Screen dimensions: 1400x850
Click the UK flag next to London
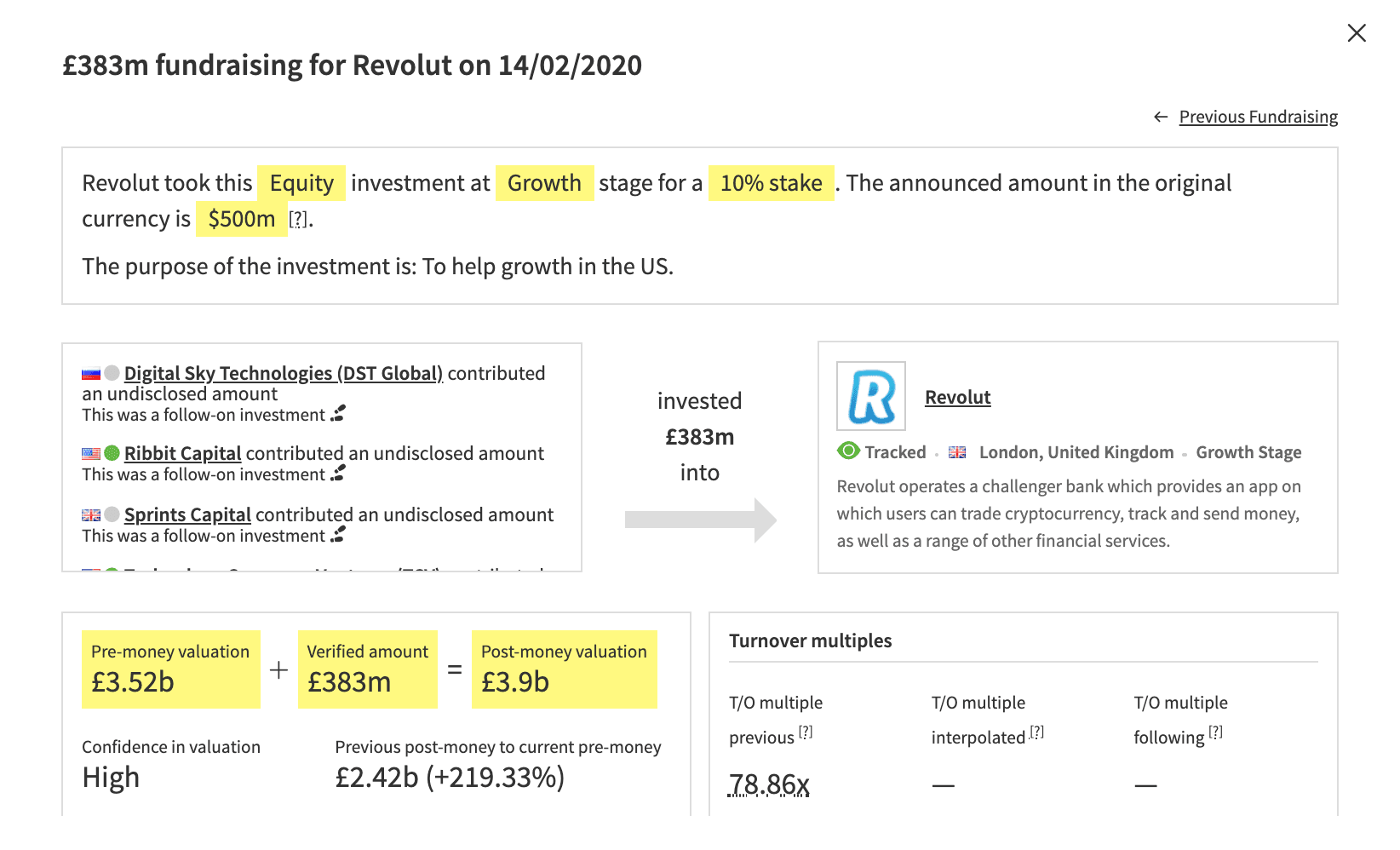(957, 452)
